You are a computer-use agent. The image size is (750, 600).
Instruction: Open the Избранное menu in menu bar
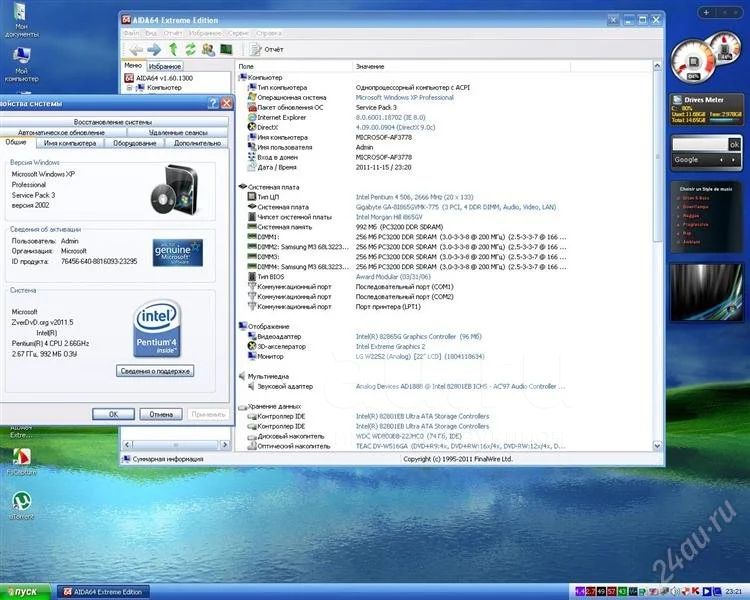pyautogui.click(x=205, y=33)
